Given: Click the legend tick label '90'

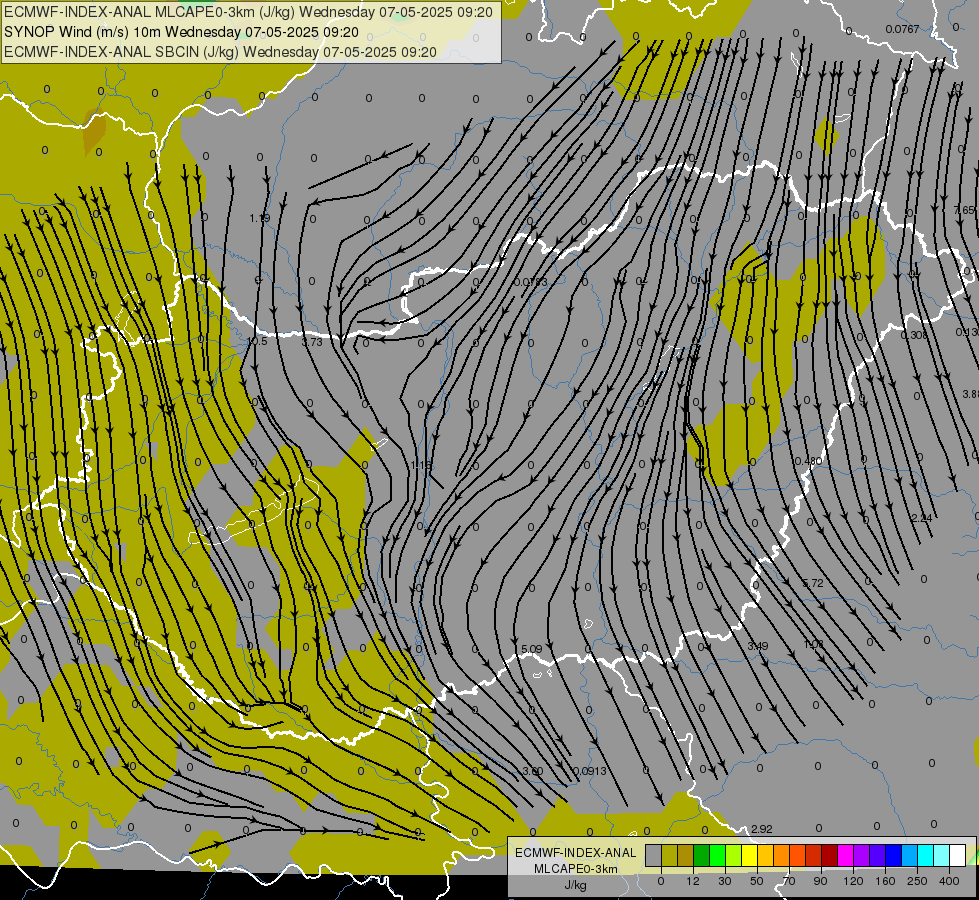Looking at the screenshot, I should 820,881.
